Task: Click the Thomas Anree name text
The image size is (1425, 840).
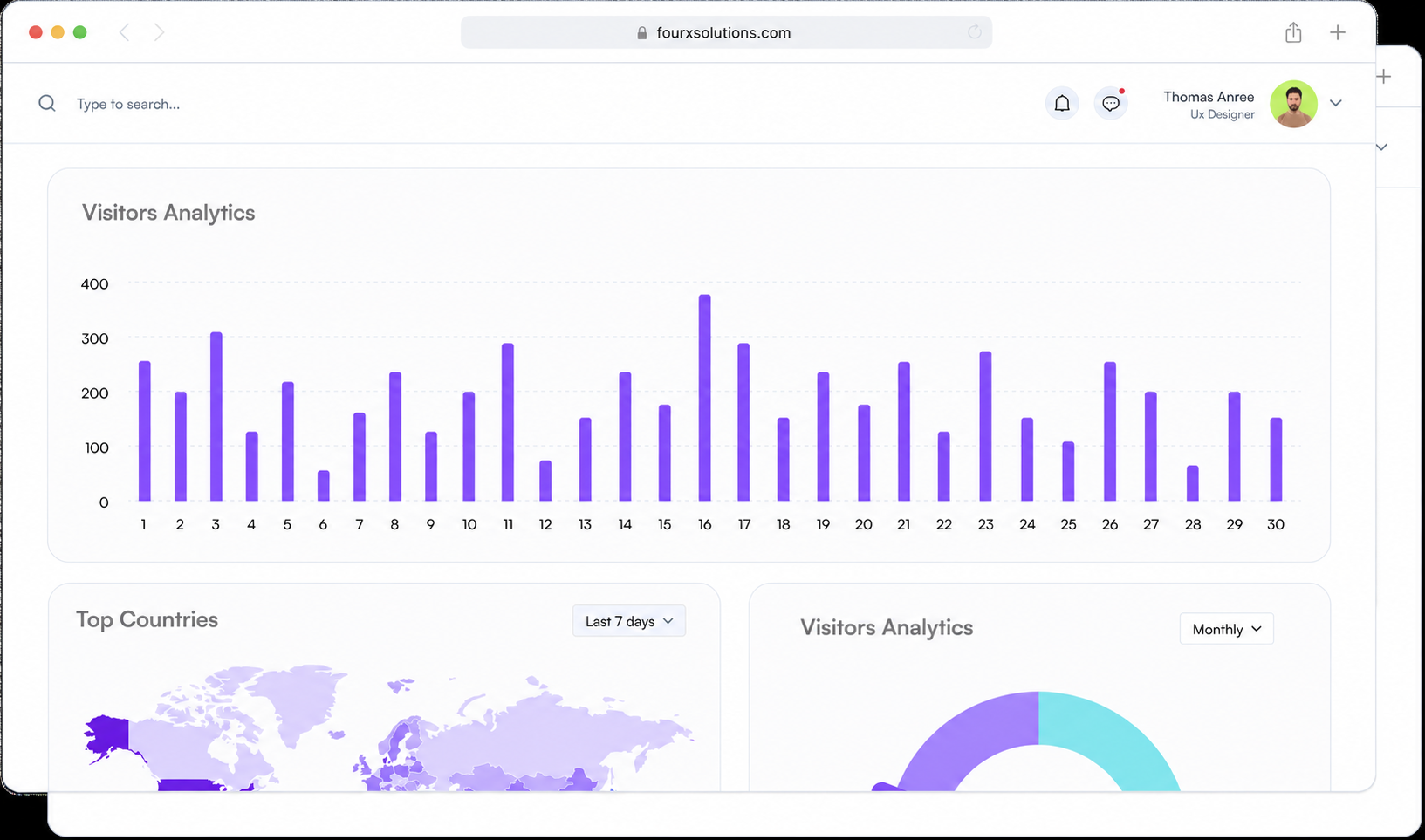Action: [1209, 97]
